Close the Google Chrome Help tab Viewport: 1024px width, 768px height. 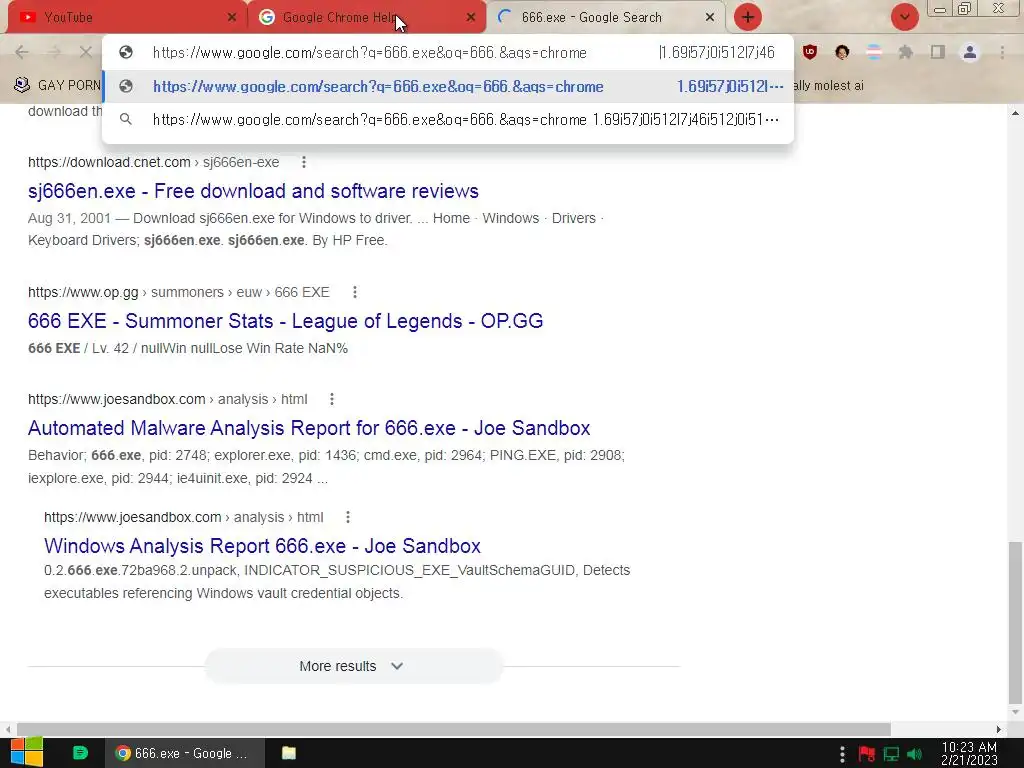(470, 18)
